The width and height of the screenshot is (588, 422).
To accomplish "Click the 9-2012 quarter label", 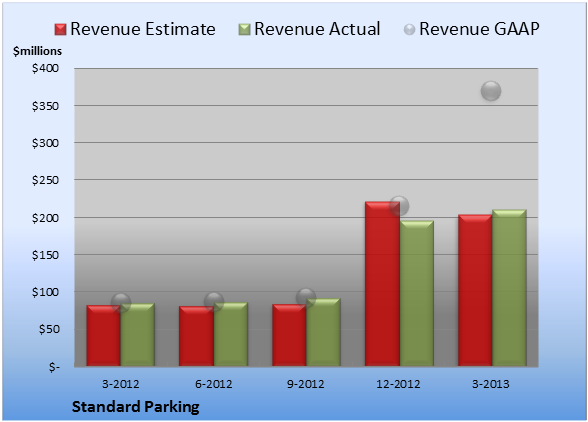I will point(306,384).
